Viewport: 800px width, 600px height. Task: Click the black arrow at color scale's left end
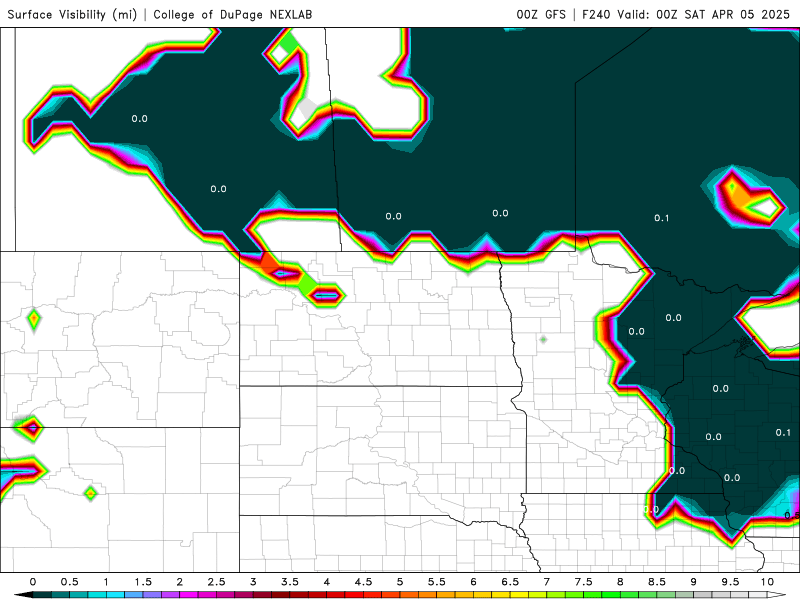point(22,595)
